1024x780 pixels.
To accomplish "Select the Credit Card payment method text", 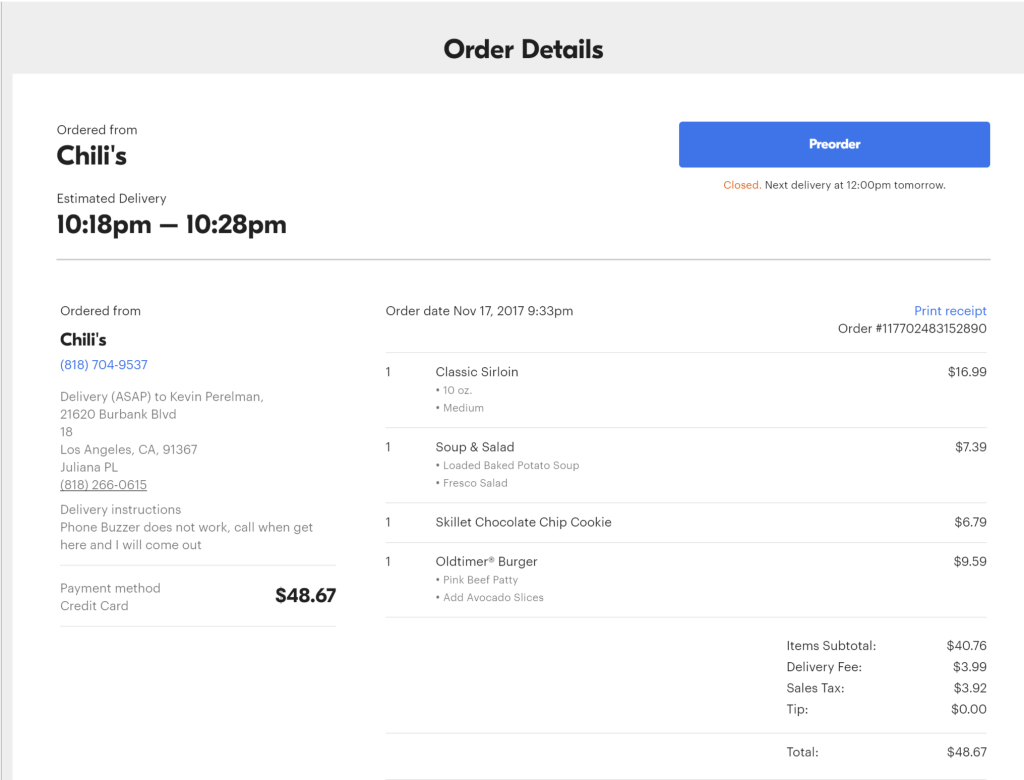I will click(94, 606).
